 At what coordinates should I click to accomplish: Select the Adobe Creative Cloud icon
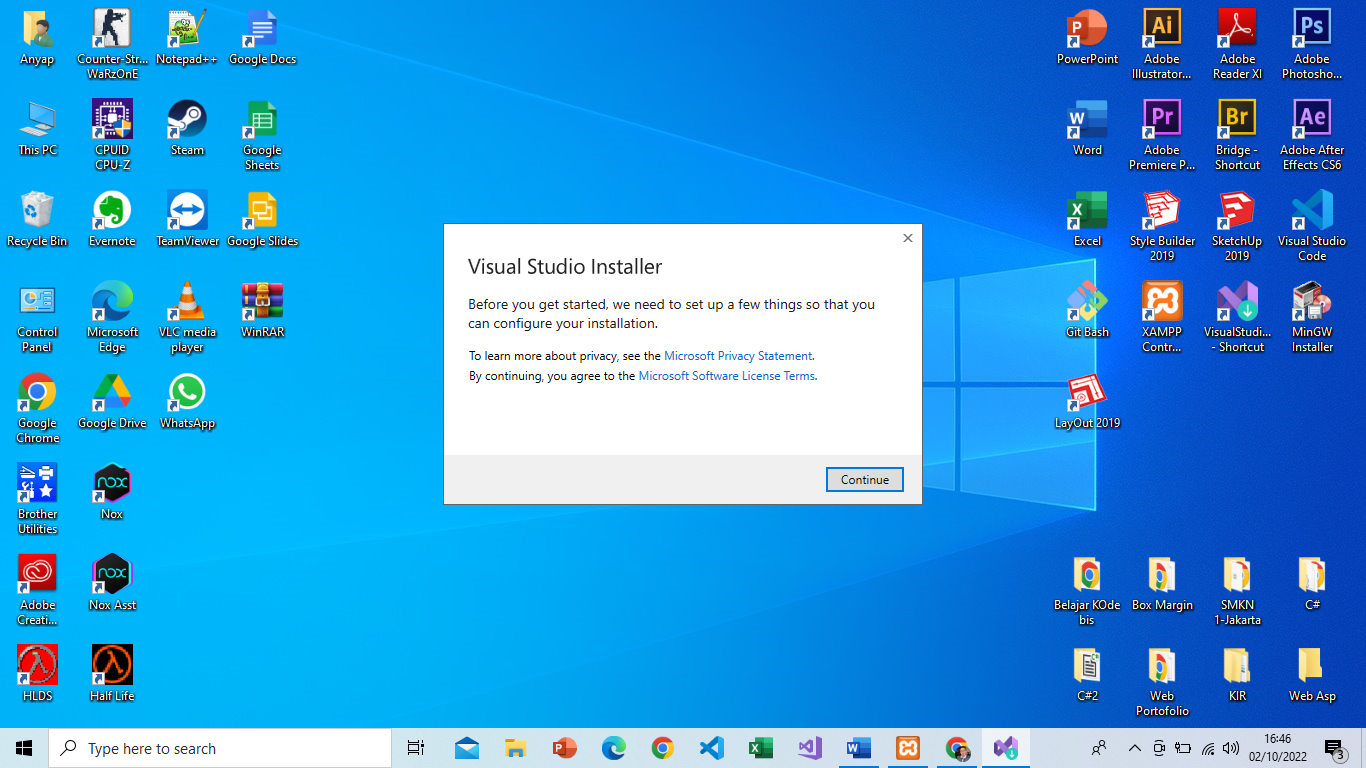click(37, 591)
